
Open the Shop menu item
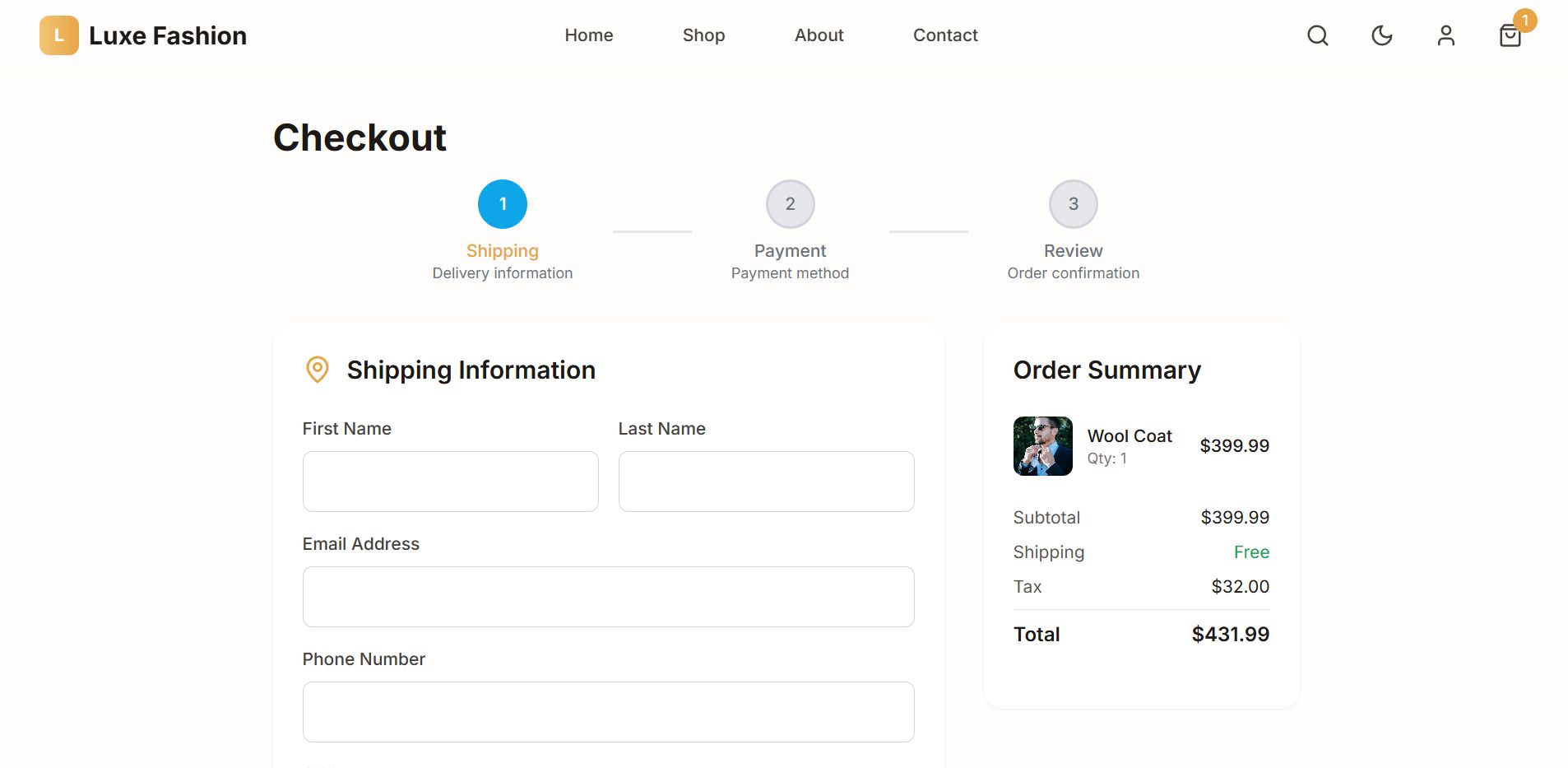click(704, 35)
